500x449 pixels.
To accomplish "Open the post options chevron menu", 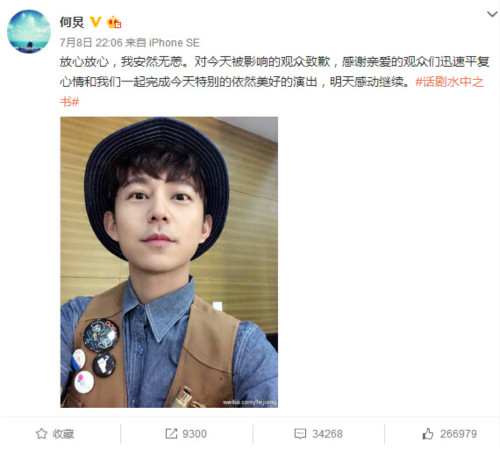I will click(492, 14).
